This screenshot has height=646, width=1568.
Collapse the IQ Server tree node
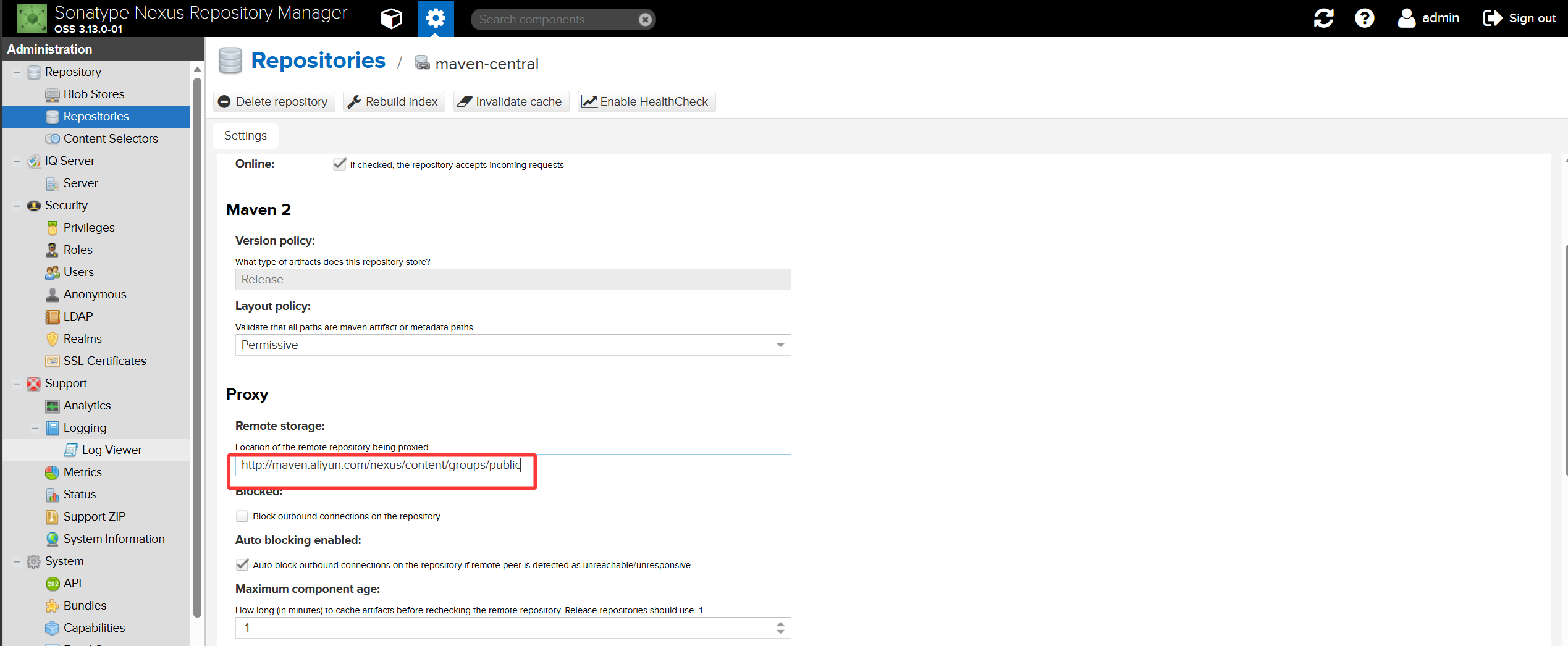pyautogui.click(x=17, y=161)
